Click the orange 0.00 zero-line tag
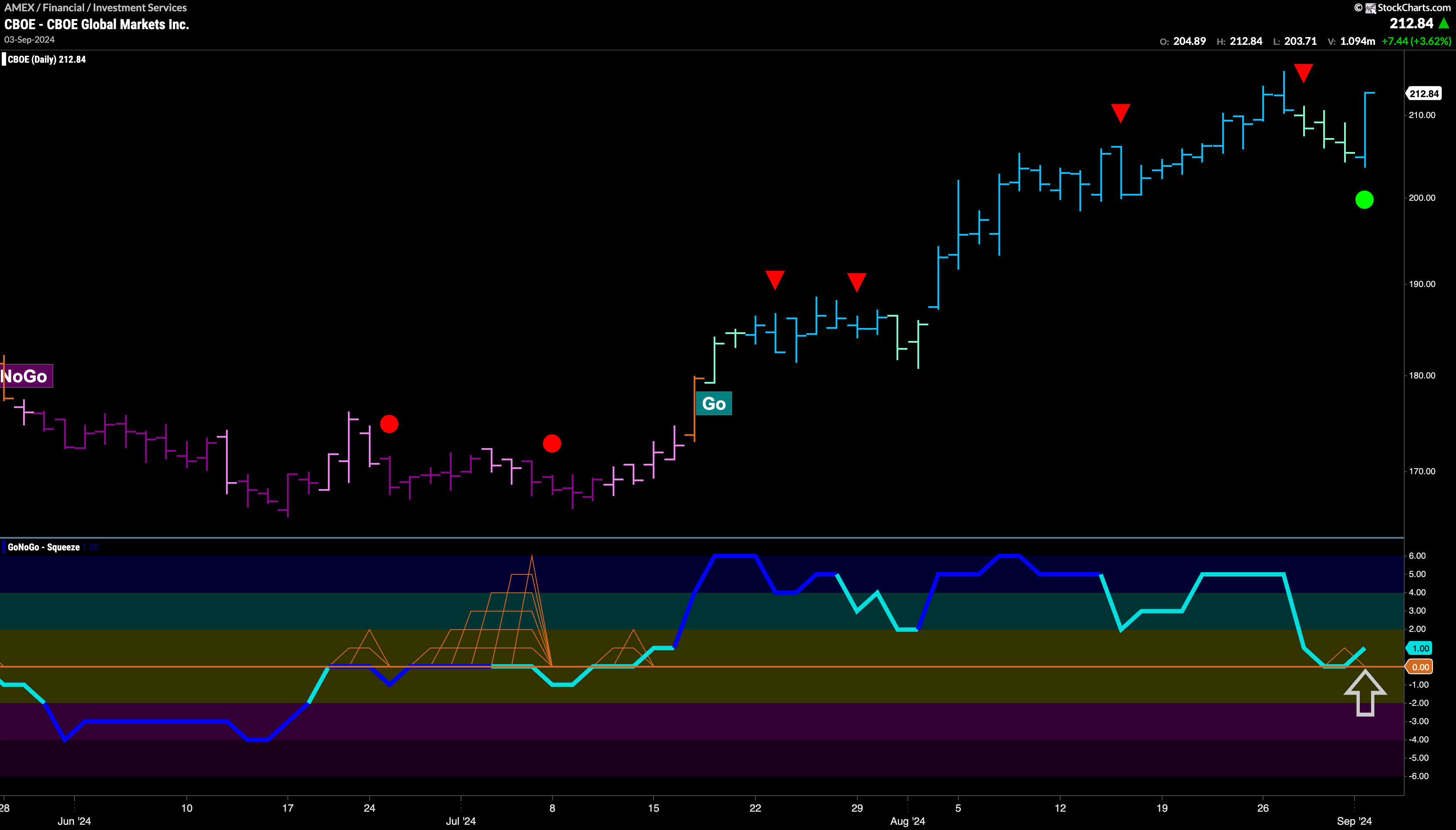1456x830 pixels. click(x=1419, y=667)
